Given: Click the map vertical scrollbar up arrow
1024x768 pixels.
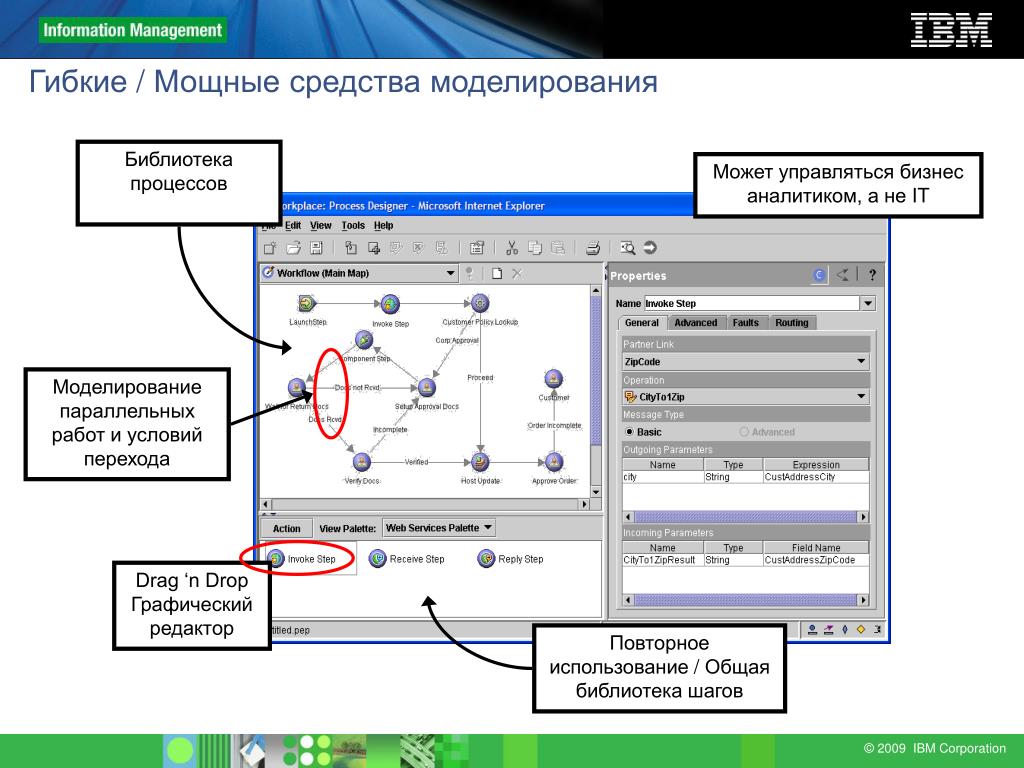Looking at the screenshot, I should coord(596,290).
